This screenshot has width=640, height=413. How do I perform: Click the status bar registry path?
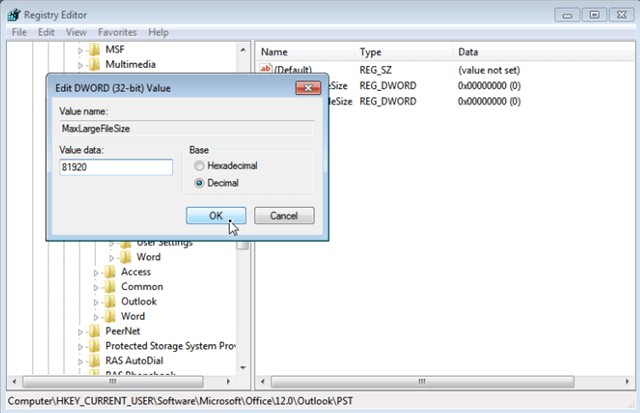[180, 401]
